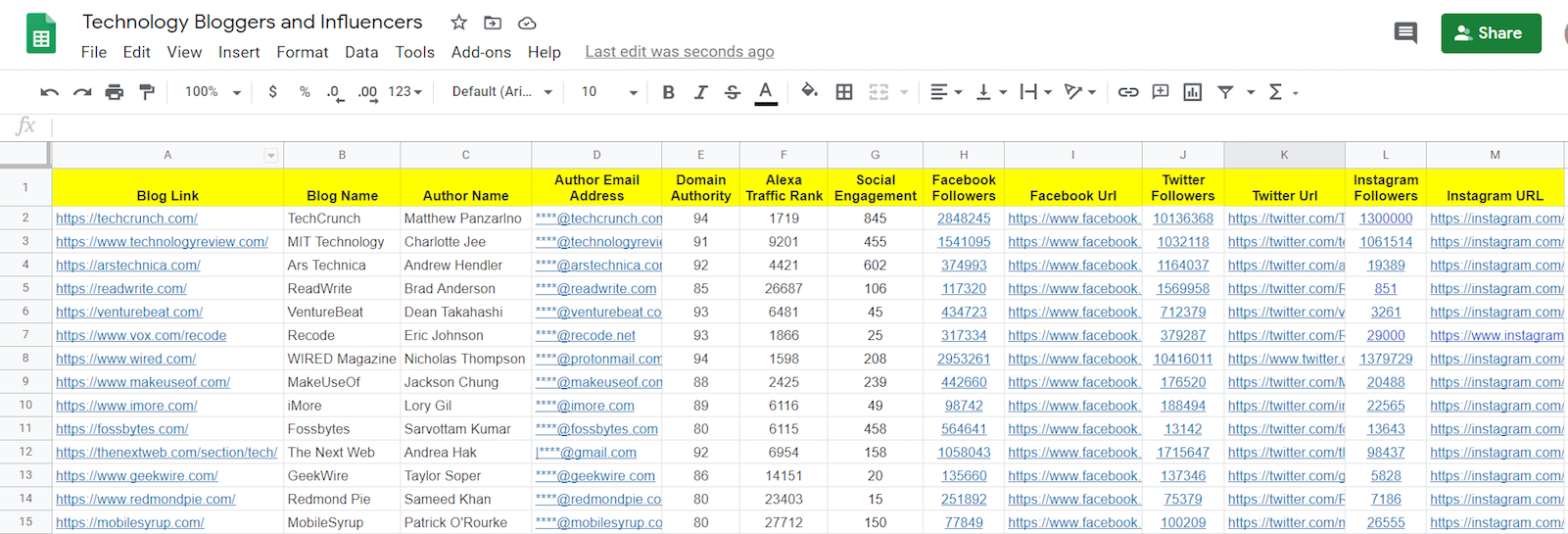The image size is (1568, 534).
Task: Move document to a folder
Action: point(493,23)
